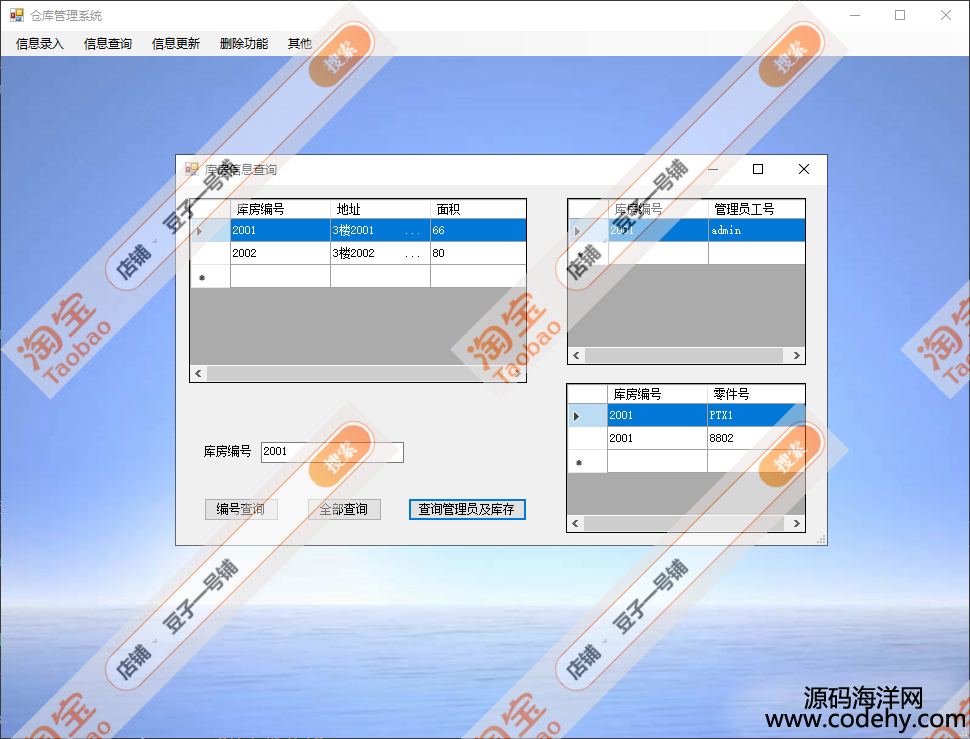
Task: Click the main window app icon in title bar
Action: 17,15
